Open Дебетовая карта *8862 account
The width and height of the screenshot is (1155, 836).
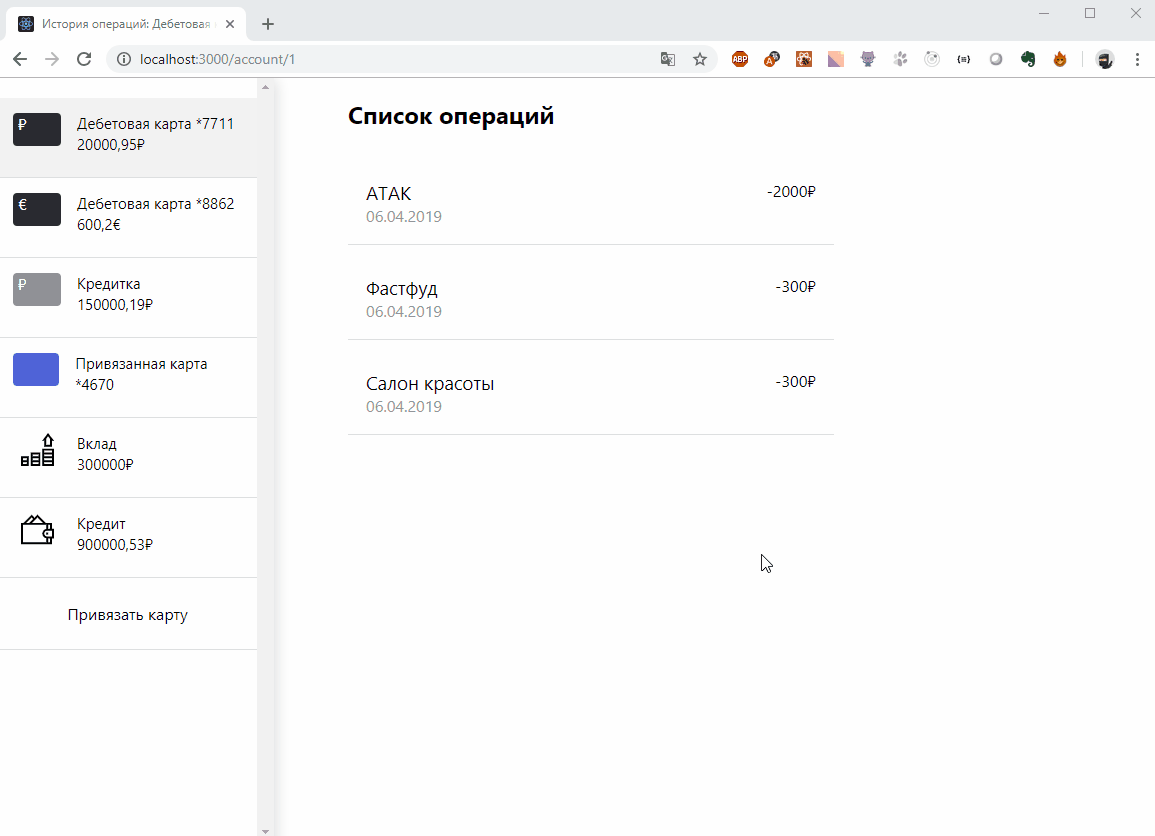pyautogui.click(x=128, y=218)
